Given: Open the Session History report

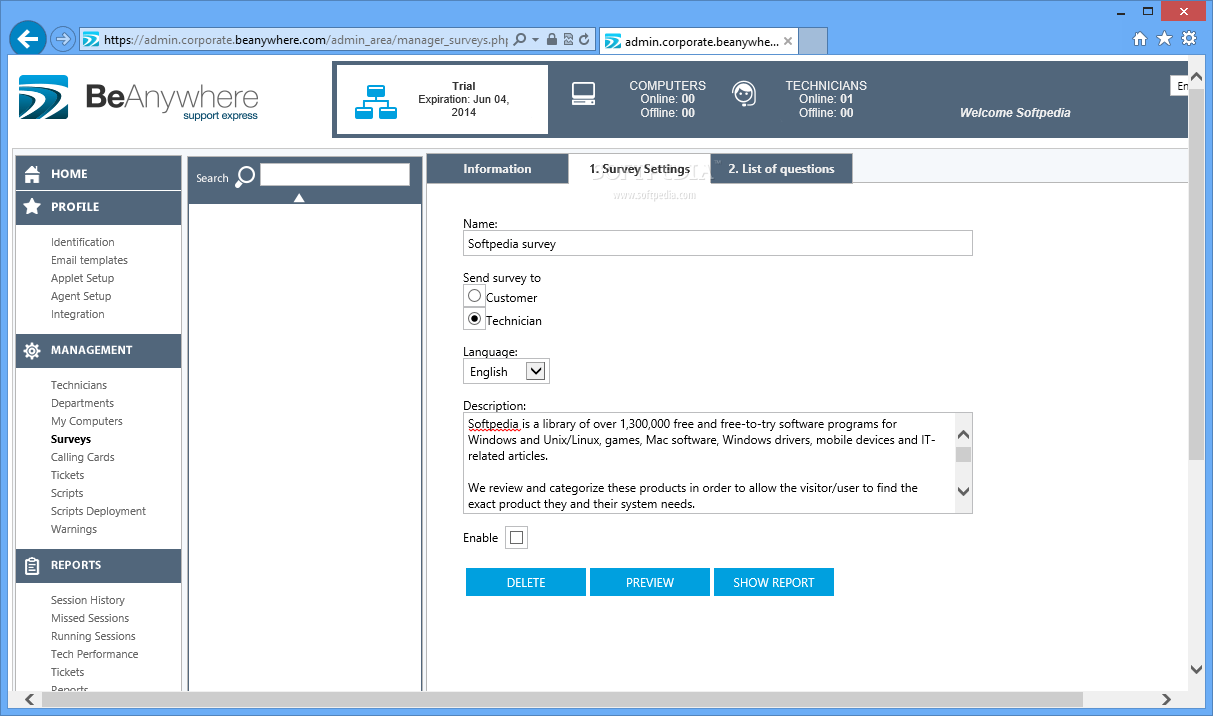Looking at the screenshot, I should [x=88, y=600].
